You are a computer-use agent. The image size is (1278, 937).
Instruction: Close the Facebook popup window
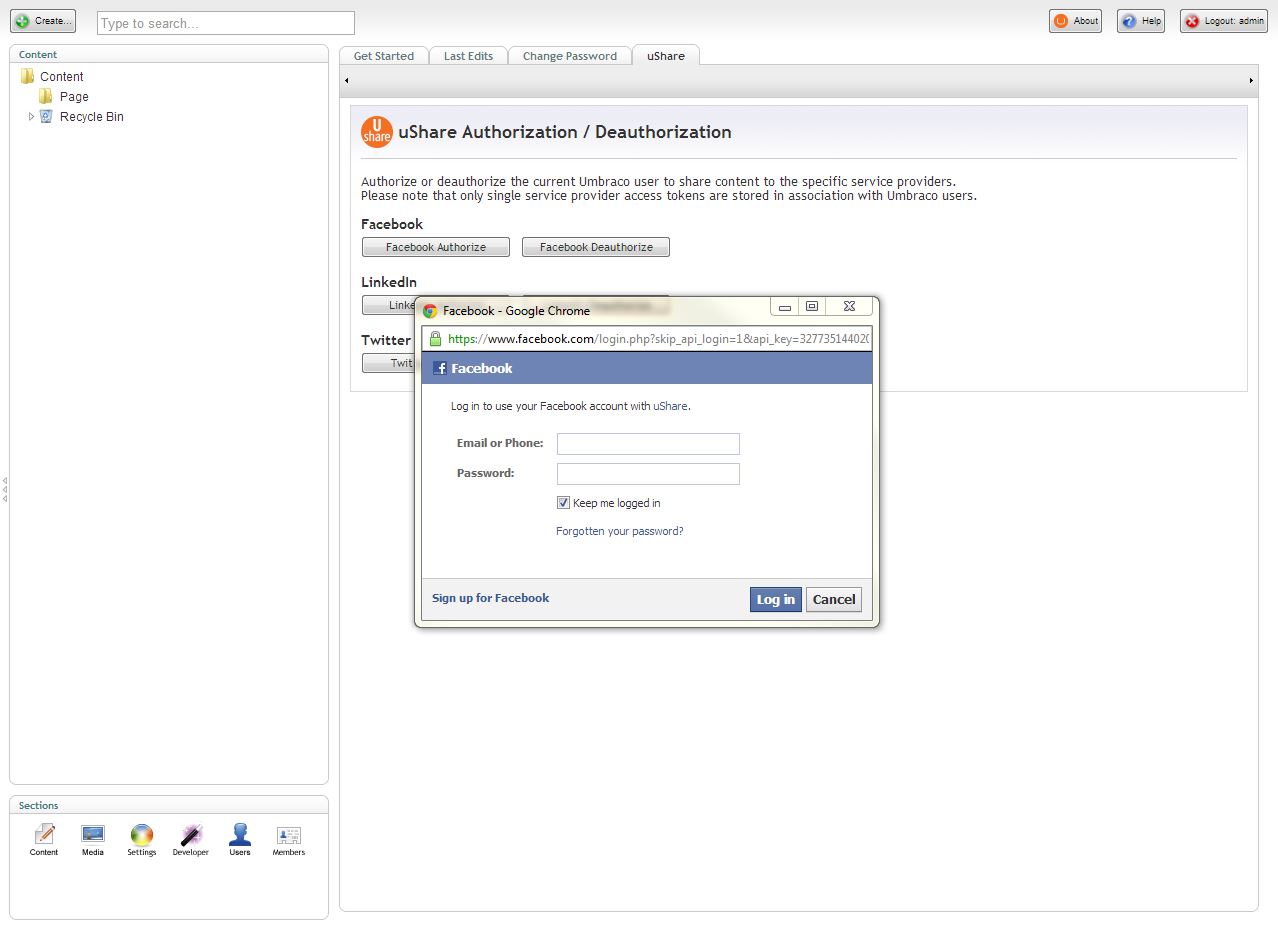[849, 306]
